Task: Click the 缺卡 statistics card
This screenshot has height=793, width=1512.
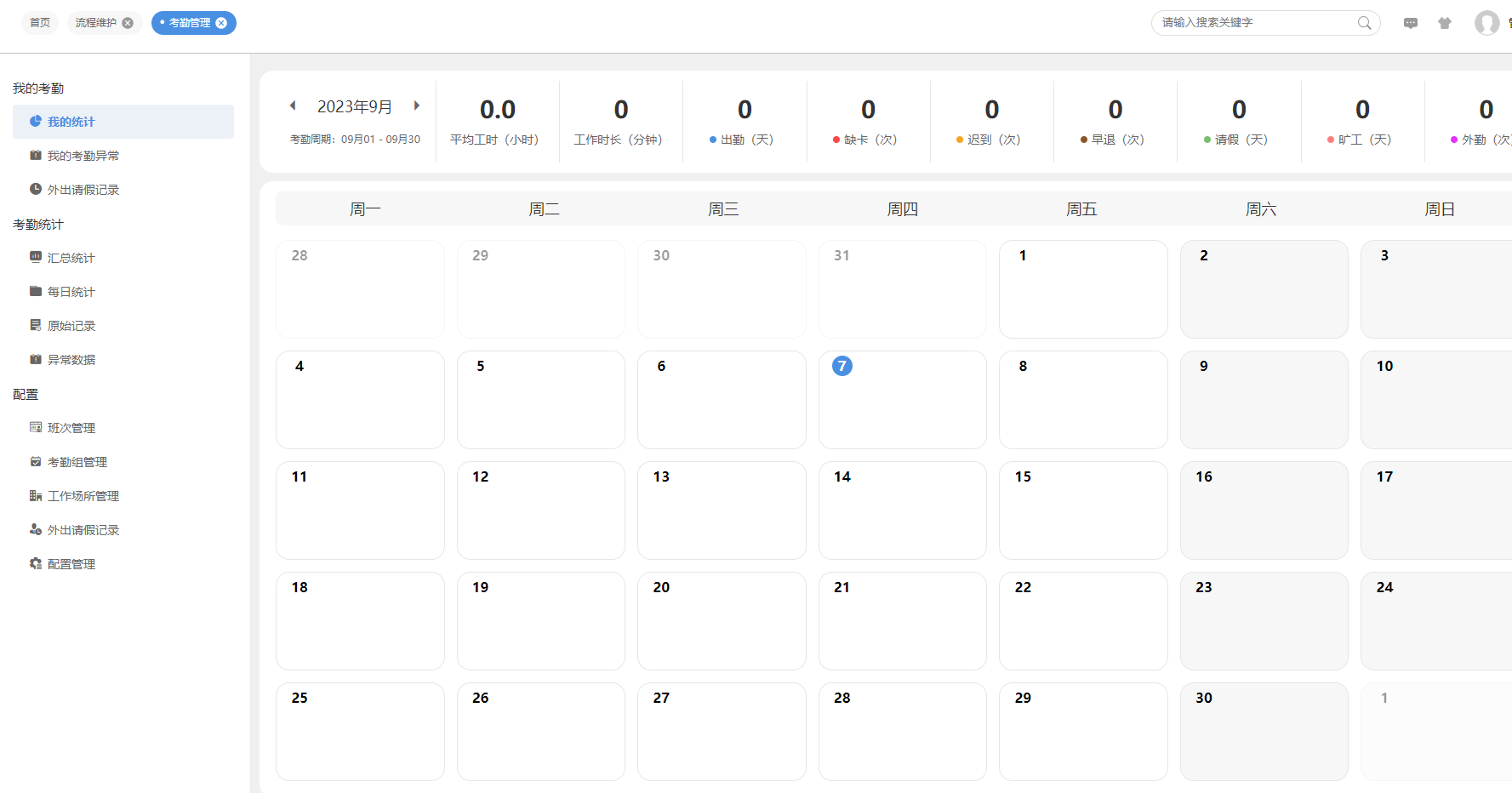Action: tap(868, 121)
